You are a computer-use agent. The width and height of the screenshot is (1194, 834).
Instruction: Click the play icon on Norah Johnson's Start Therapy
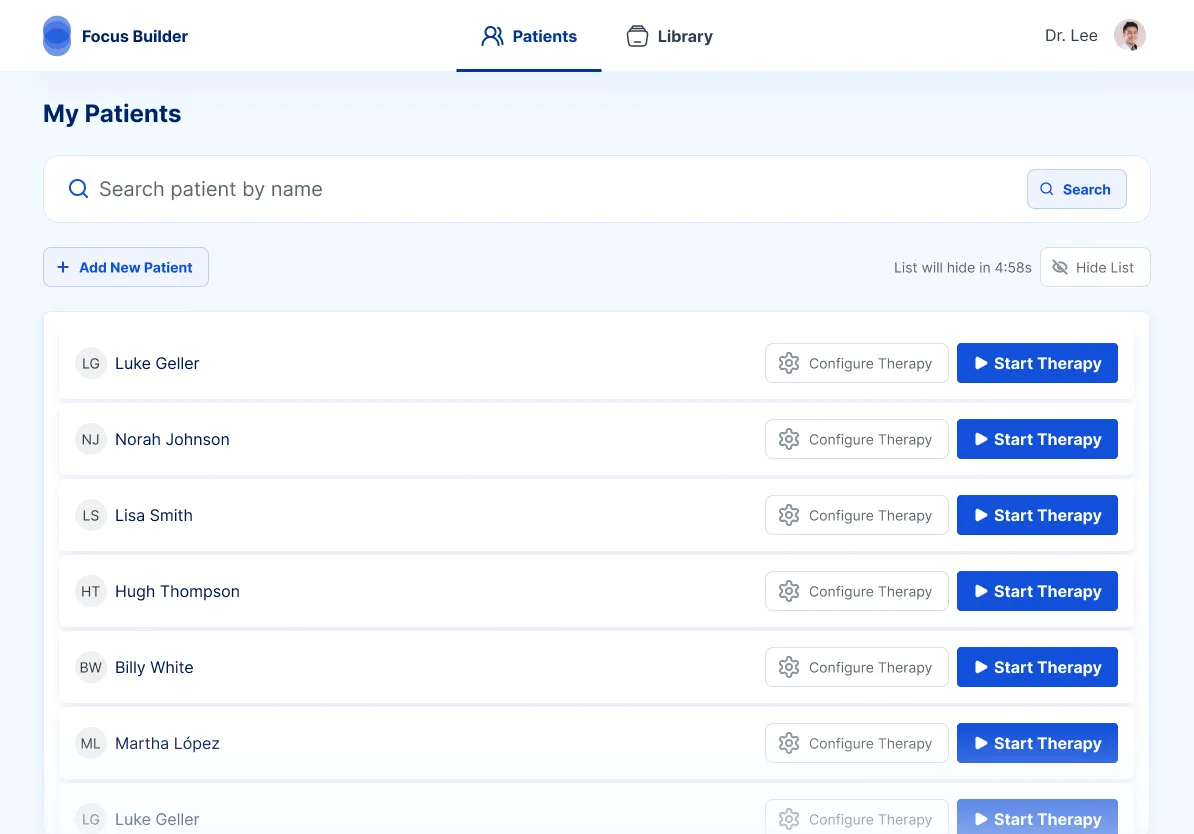(x=981, y=439)
